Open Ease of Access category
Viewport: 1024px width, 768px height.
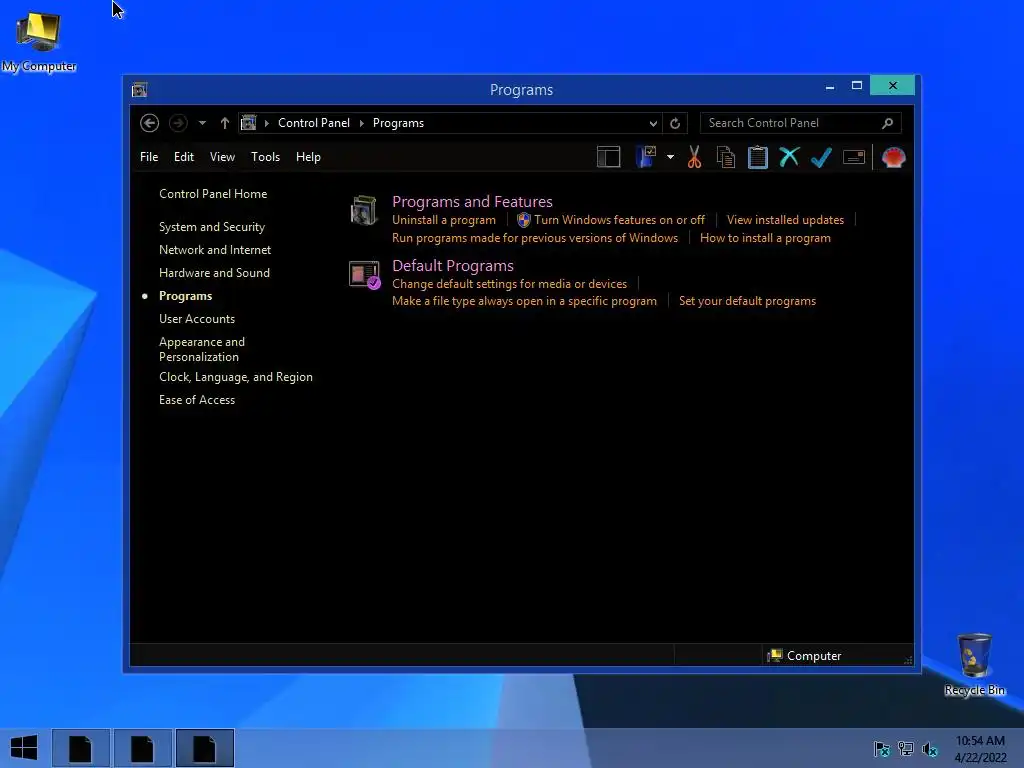[x=197, y=400]
